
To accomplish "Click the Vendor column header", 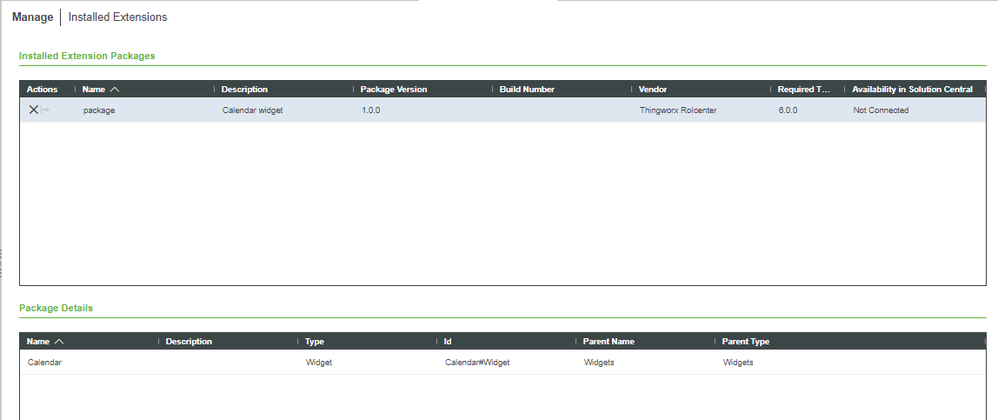I will 652,89.
